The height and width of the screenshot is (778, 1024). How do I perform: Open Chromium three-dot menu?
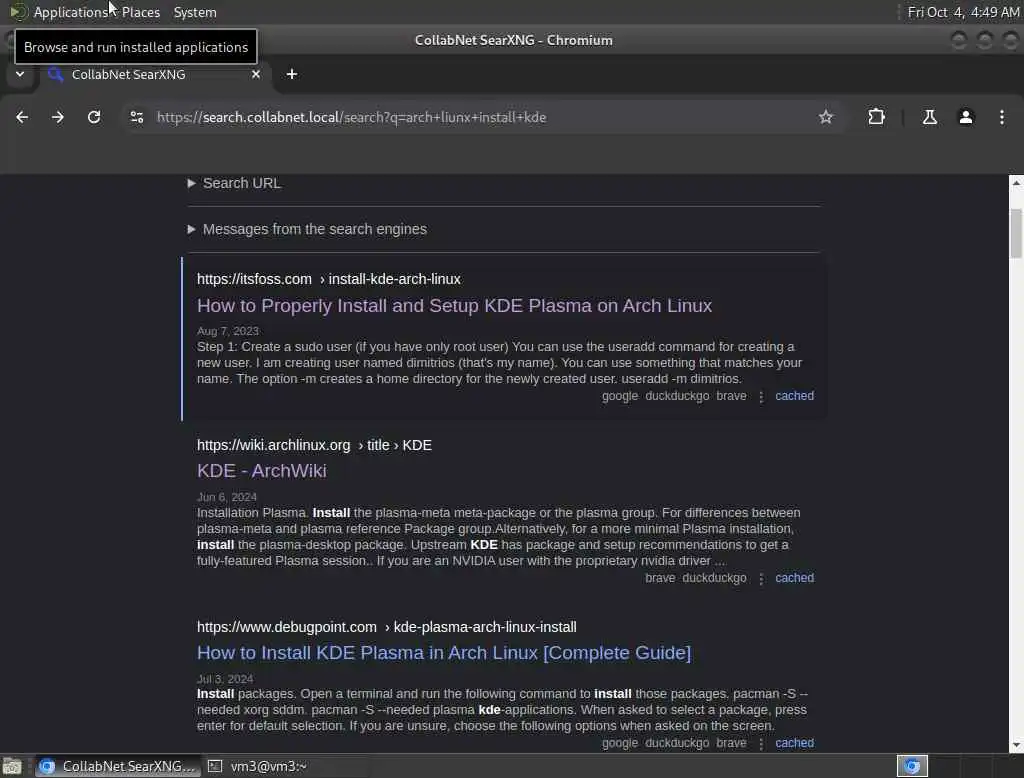click(1001, 117)
